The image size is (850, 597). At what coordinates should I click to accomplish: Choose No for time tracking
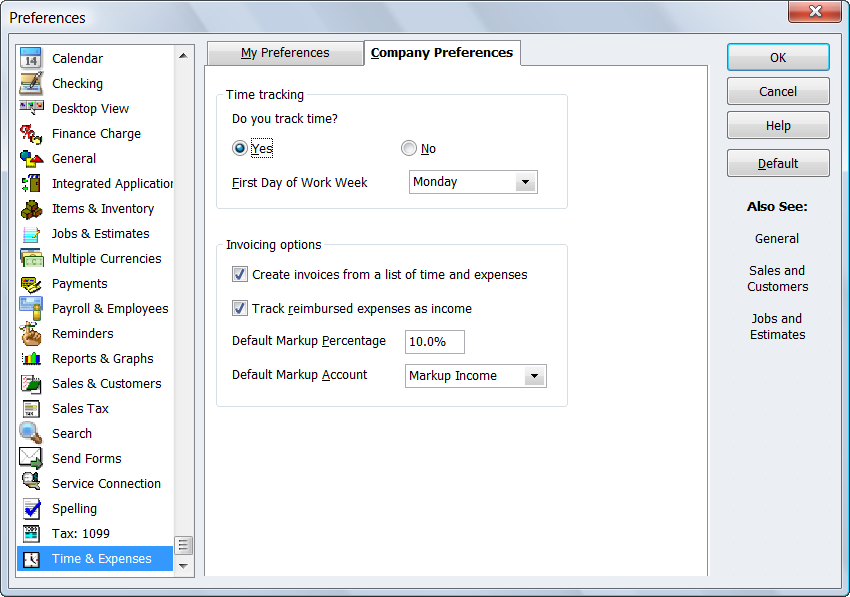pos(409,149)
